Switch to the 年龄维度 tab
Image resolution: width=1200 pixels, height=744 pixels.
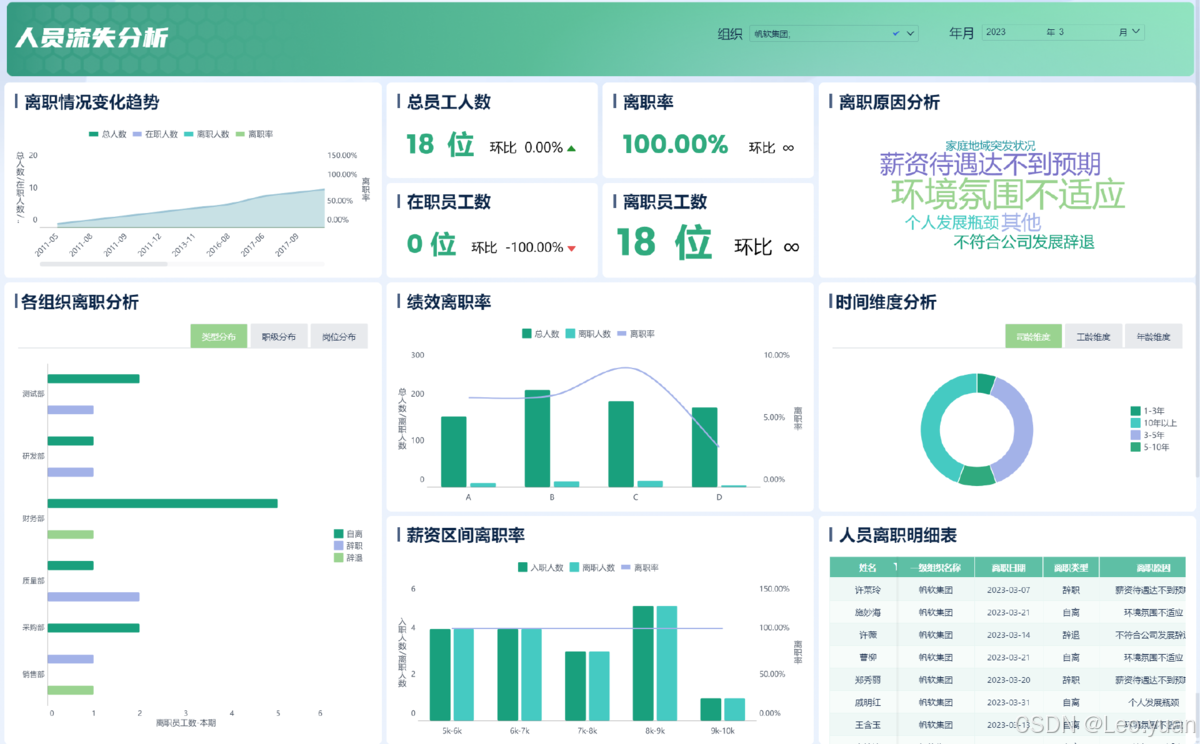point(1153,336)
